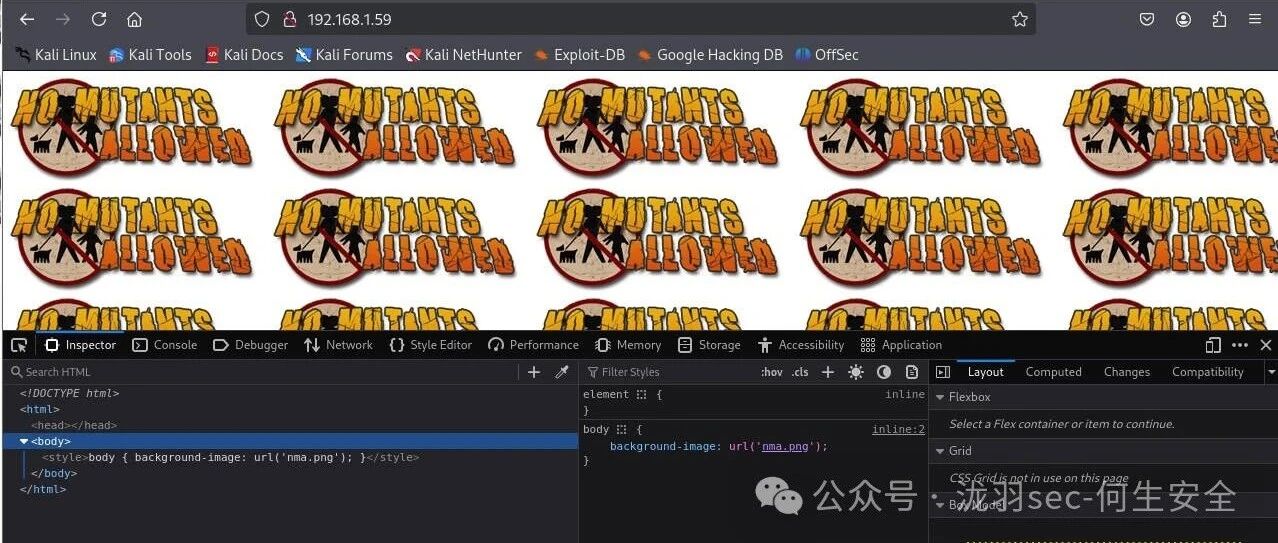
Task: Select the Changes sidebar tab
Action: click(1127, 372)
